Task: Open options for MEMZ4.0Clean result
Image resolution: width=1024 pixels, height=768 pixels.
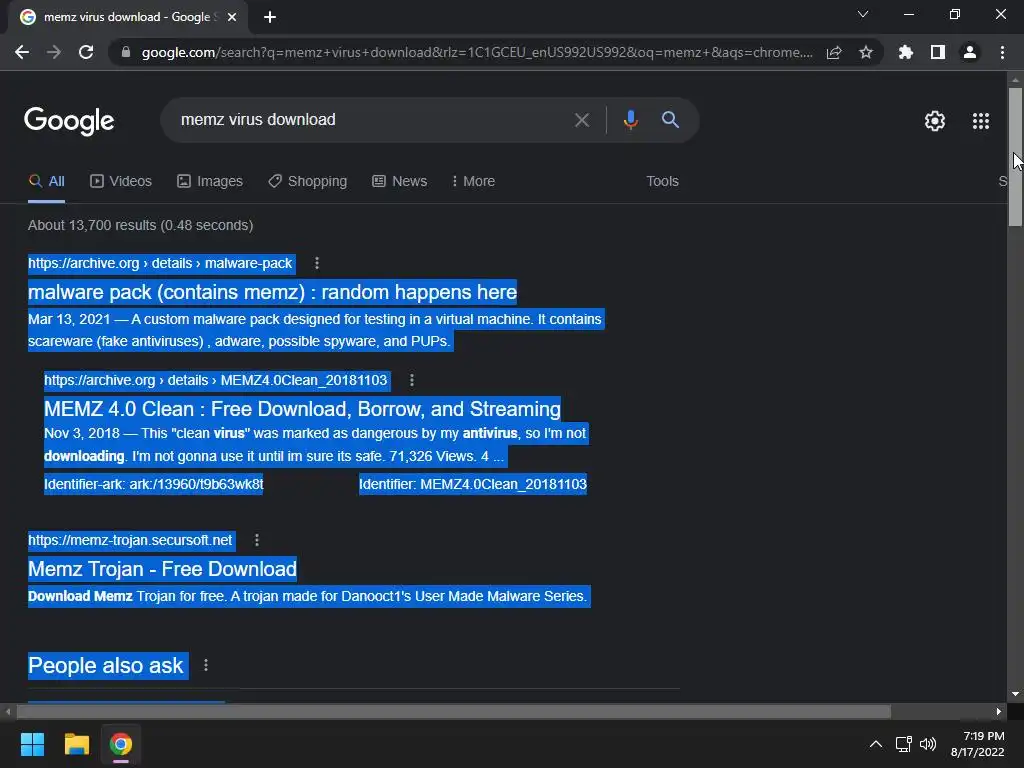Action: (411, 380)
